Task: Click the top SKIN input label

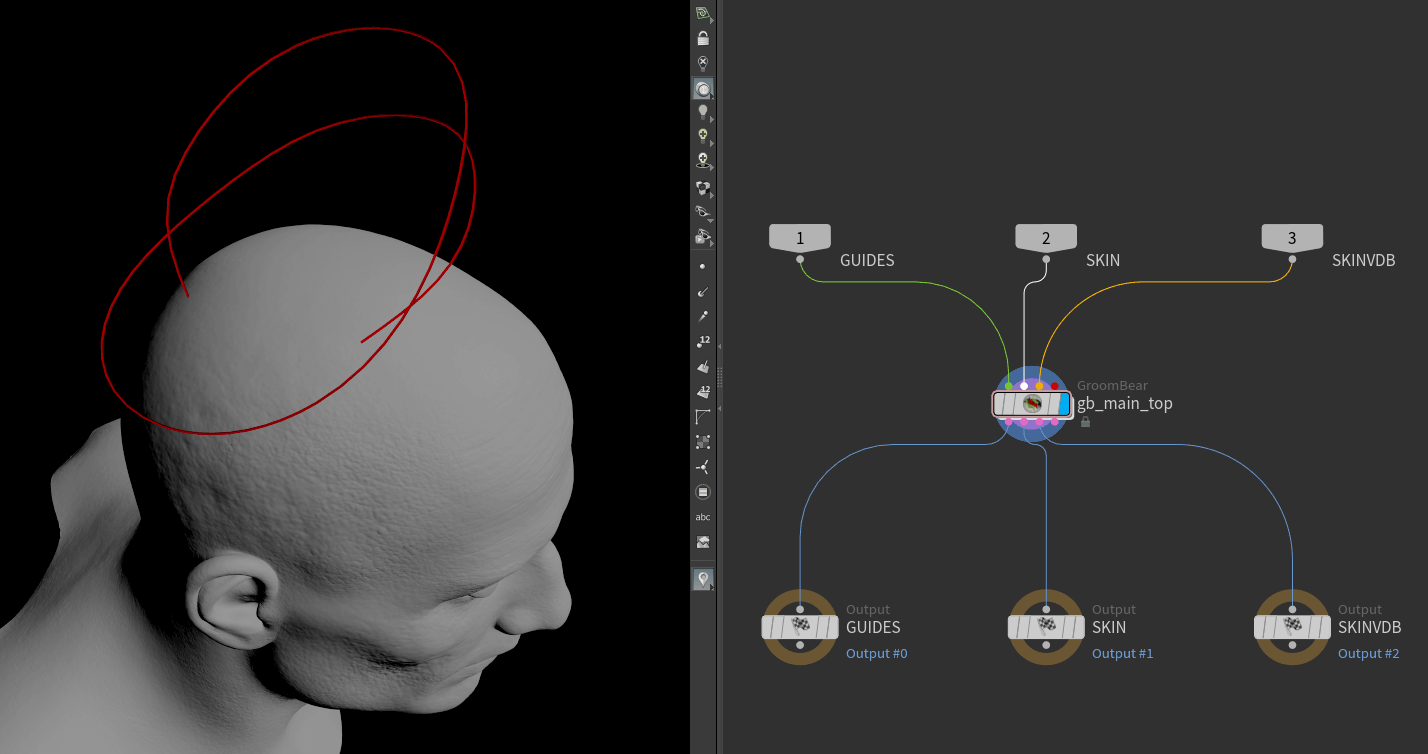Action: pos(1103,260)
